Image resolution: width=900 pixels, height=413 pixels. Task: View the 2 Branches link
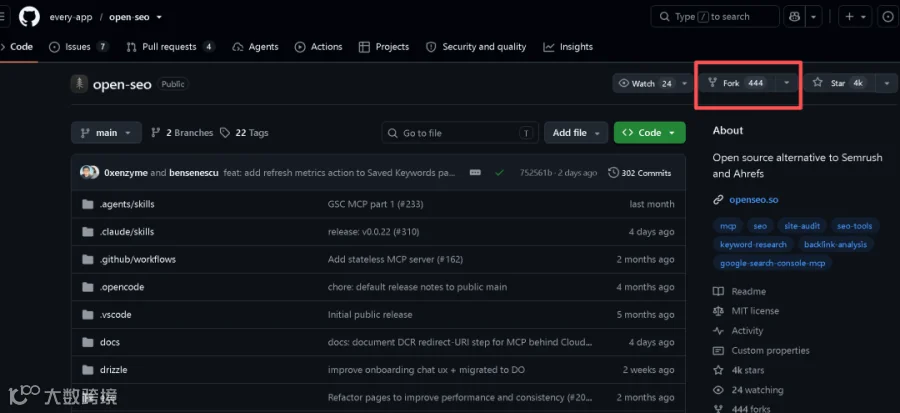pos(182,133)
